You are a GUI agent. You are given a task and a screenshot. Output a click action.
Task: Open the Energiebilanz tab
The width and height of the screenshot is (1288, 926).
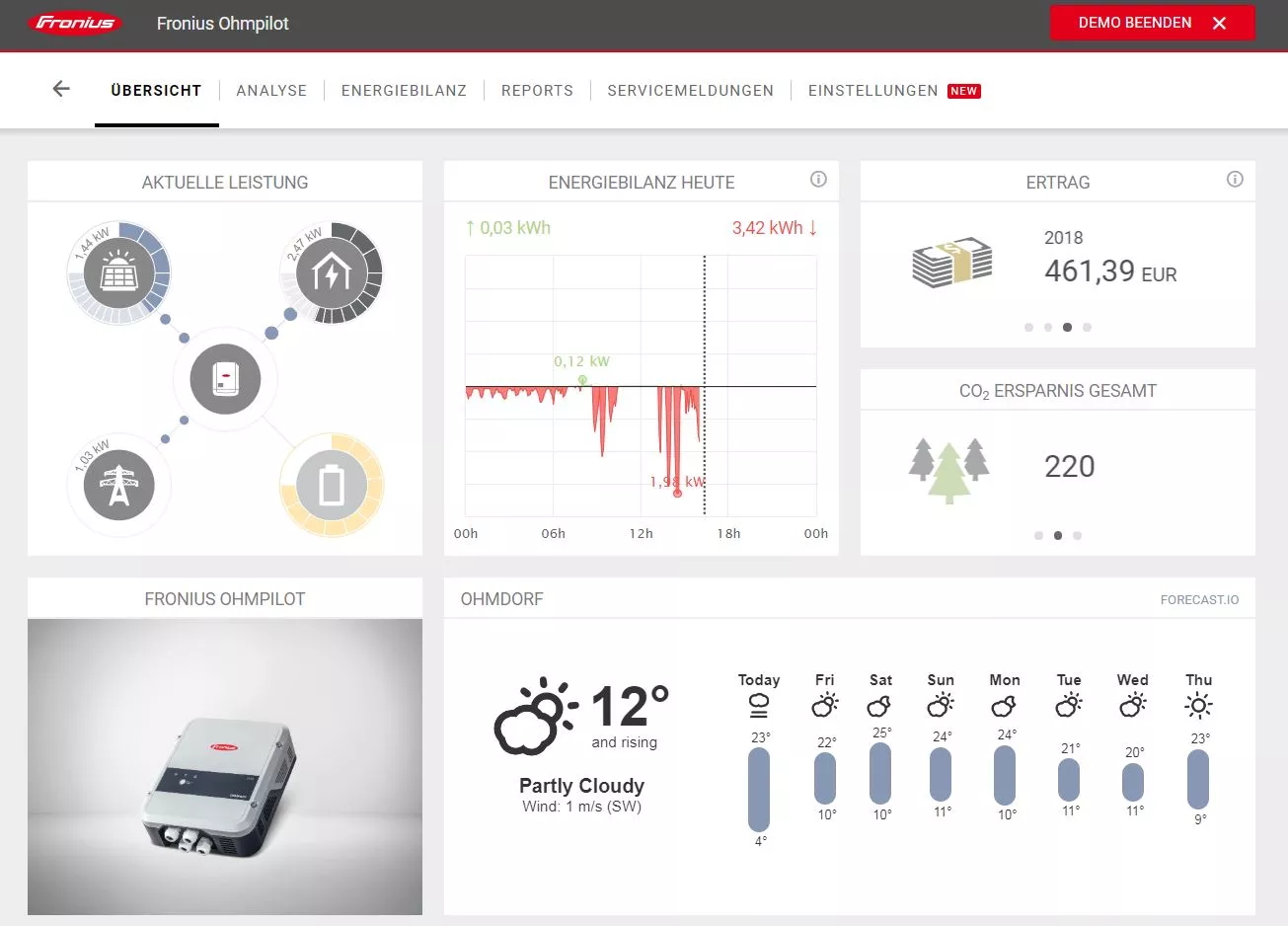pyautogui.click(x=404, y=91)
